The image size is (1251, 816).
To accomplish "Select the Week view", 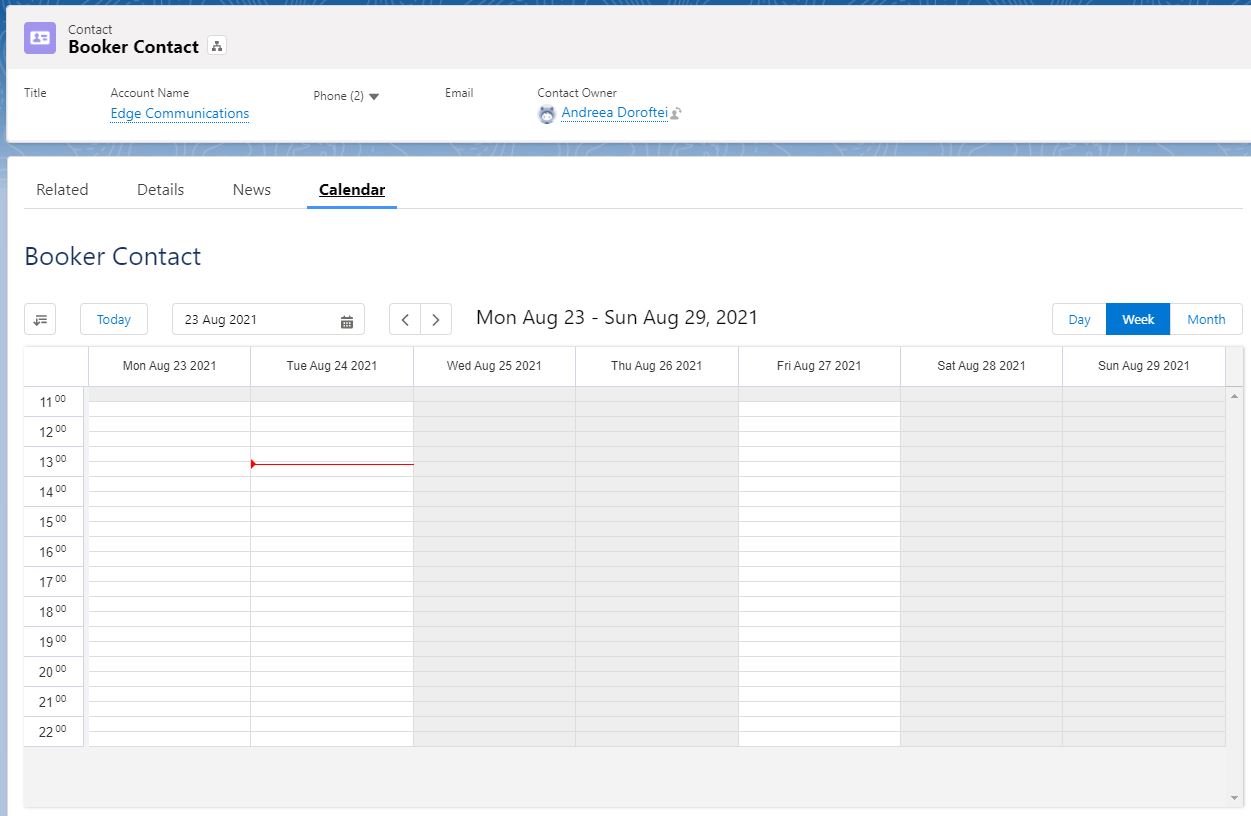I will 1138,319.
